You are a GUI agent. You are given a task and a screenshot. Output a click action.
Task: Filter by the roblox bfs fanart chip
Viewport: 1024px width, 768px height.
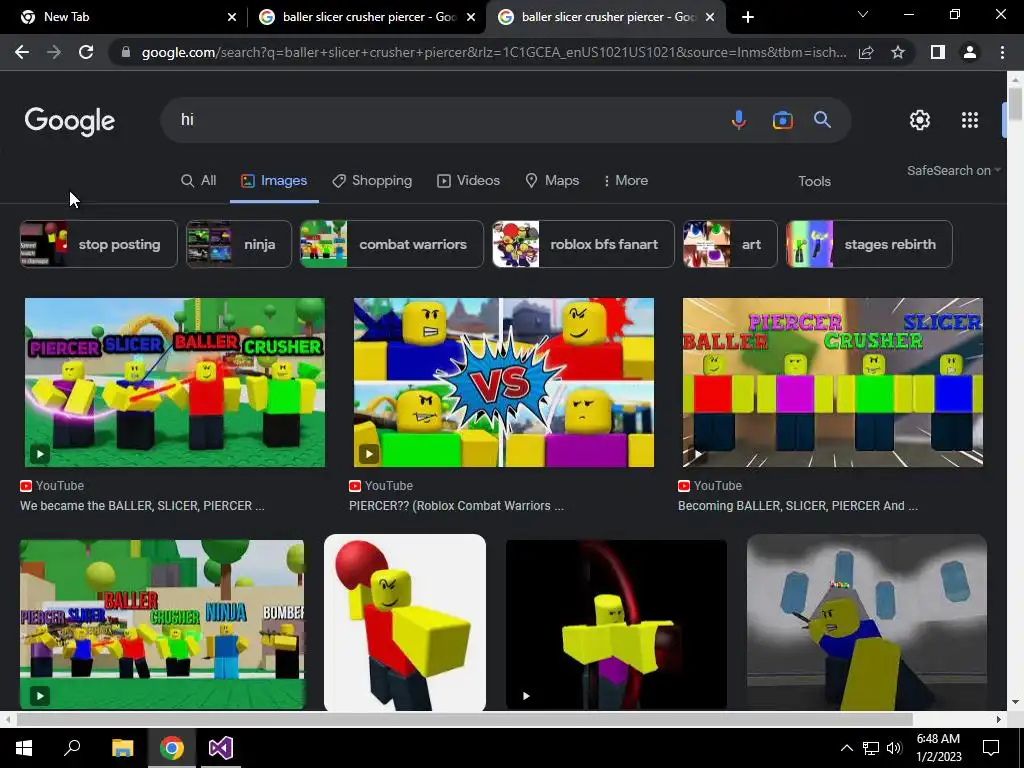(x=583, y=244)
